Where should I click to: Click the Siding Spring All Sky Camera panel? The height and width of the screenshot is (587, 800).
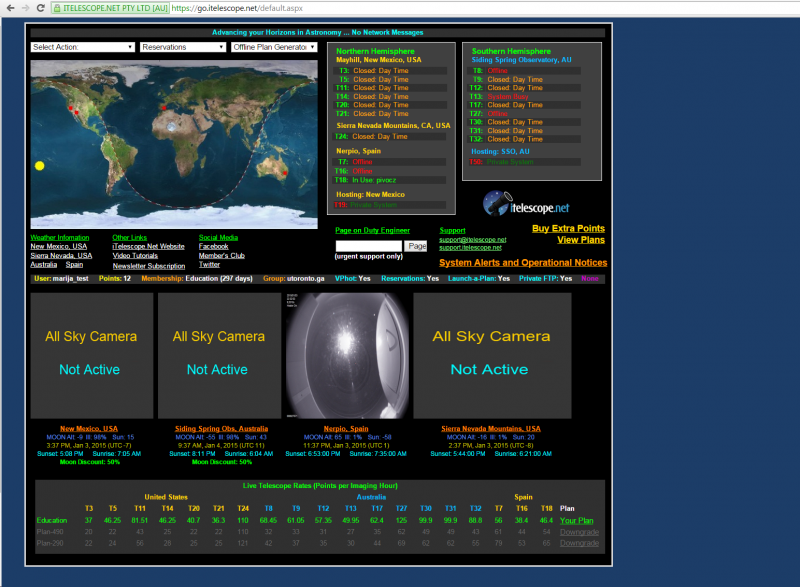(219, 355)
